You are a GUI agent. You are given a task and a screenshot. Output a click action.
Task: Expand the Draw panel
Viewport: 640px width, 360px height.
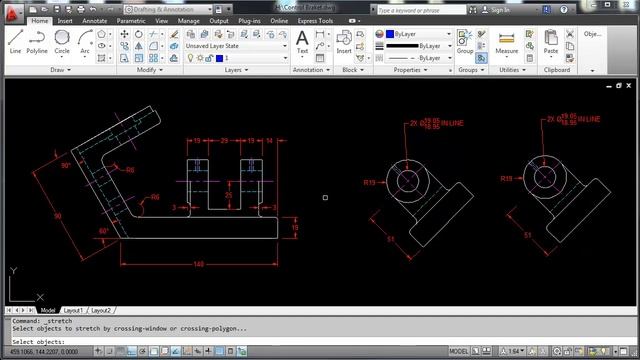60,70
